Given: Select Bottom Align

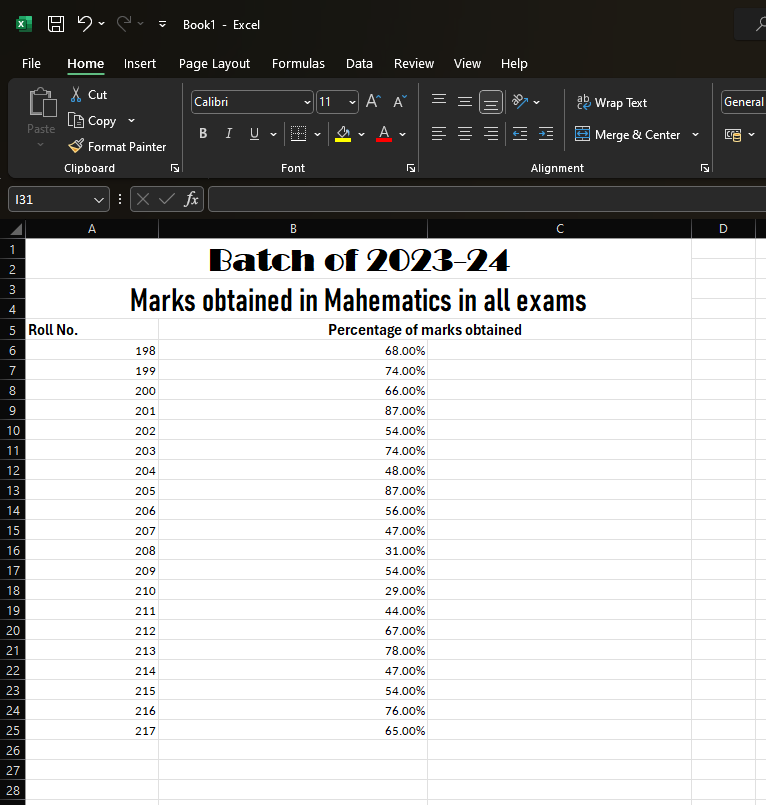Looking at the screenshot, I should pyautogui.click(x=491, y=102).
